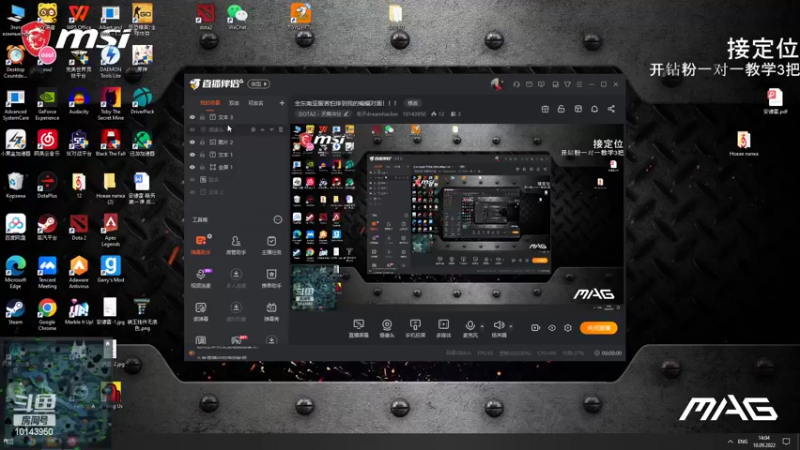800x450 pixels.
Task: Click the 修改 button beside the stream title
Action: pyautogui.click(x=412, y=103)
